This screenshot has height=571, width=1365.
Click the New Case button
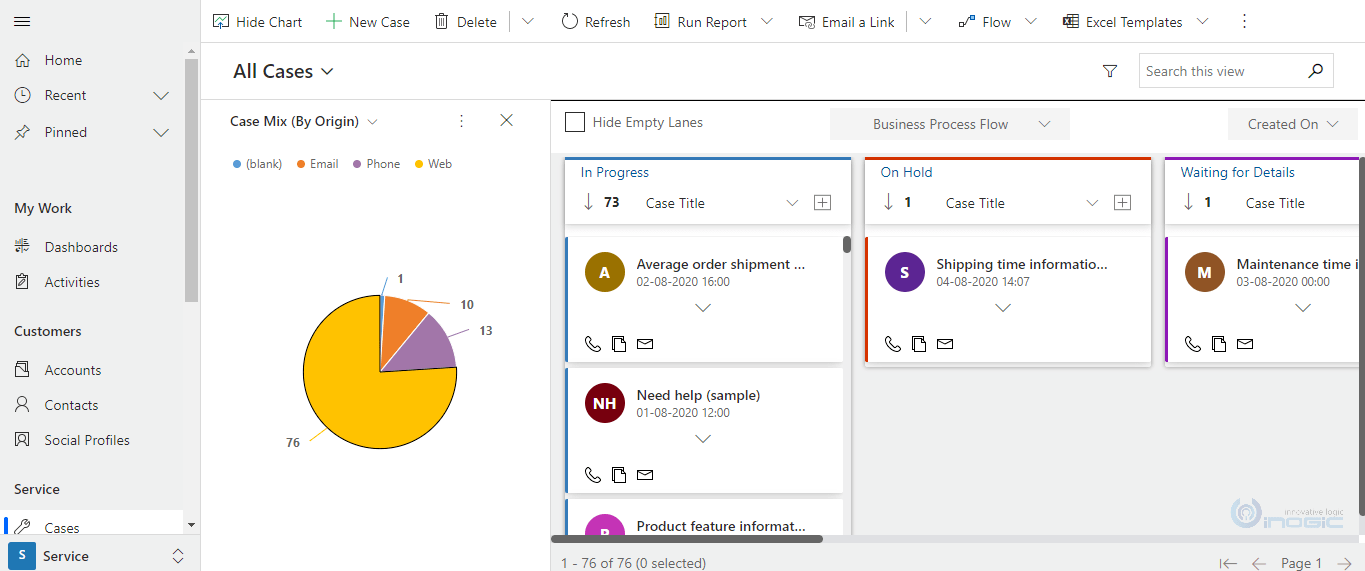pyautogui.click(x=368, y=22)
